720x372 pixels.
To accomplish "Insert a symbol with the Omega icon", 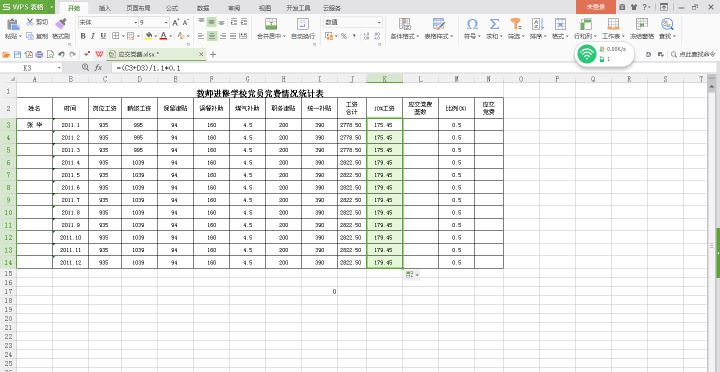I will coord(472,24).
